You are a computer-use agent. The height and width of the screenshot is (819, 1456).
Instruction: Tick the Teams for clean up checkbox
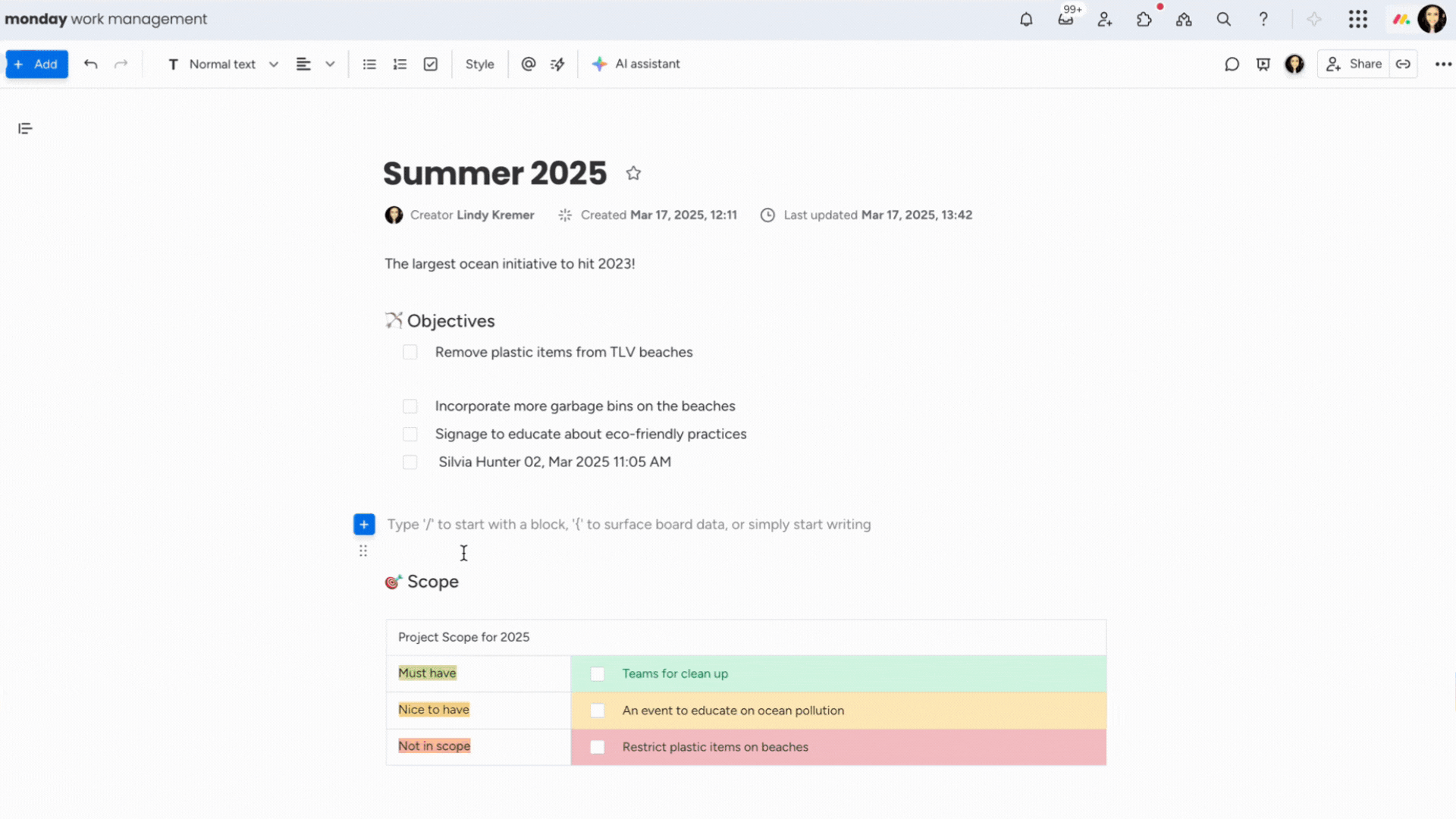point(597,673)
